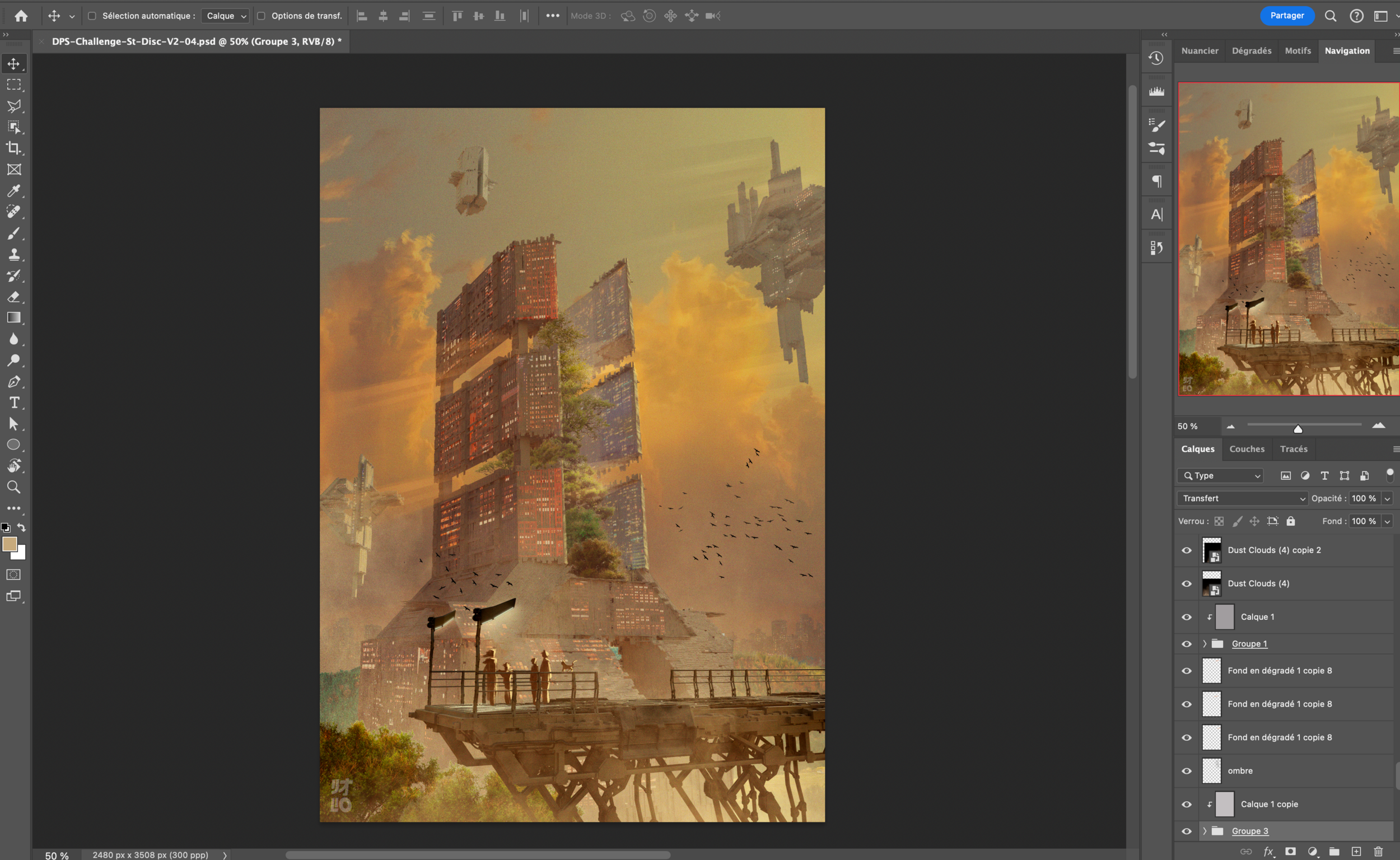The height and width of the screenshot is (860, 1400).
Task: Pick the Eraser tool
Action: pyautogui.click(x=13, y=297)
